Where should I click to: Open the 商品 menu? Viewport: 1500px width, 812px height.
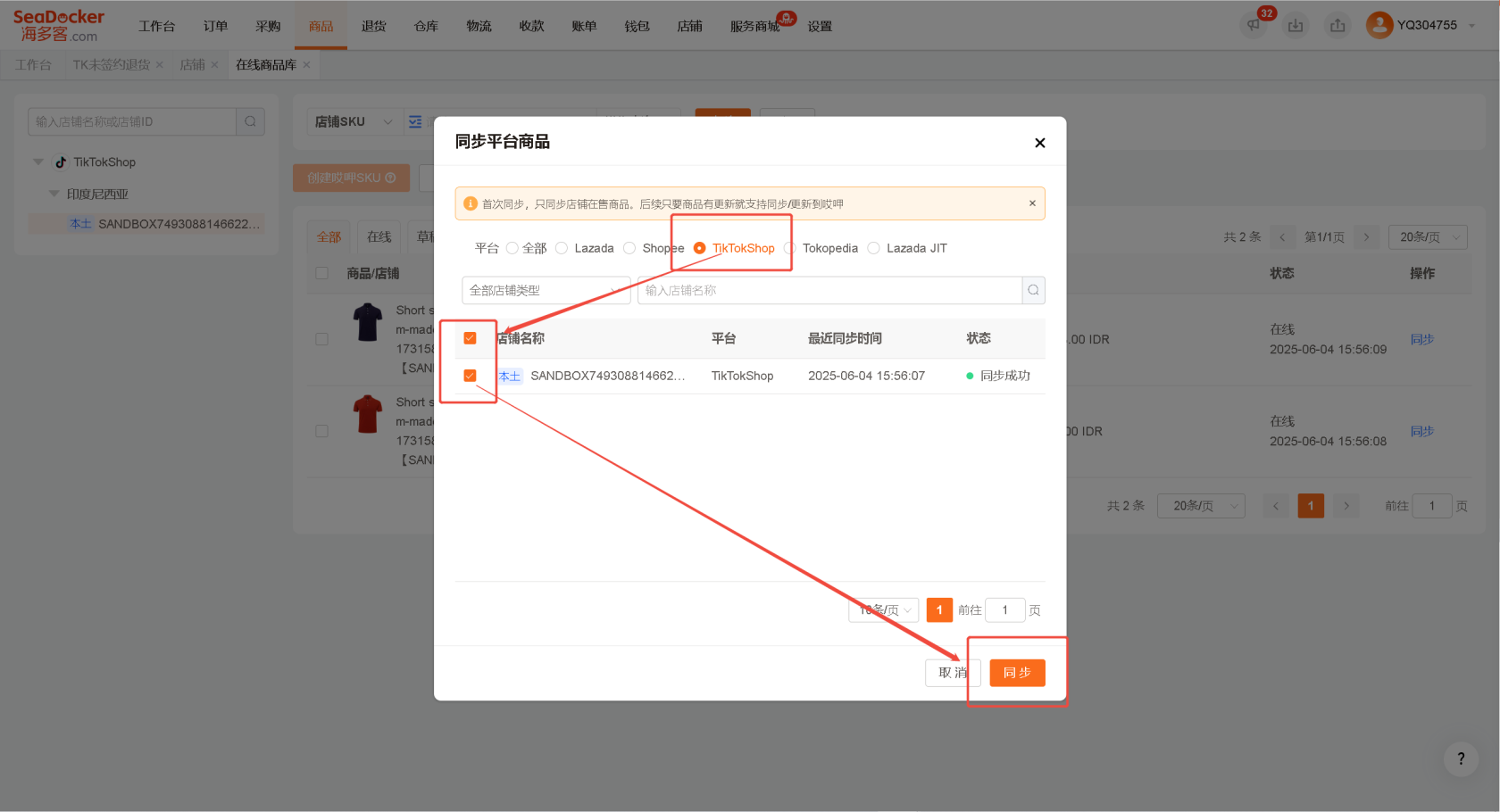point(321,26)
